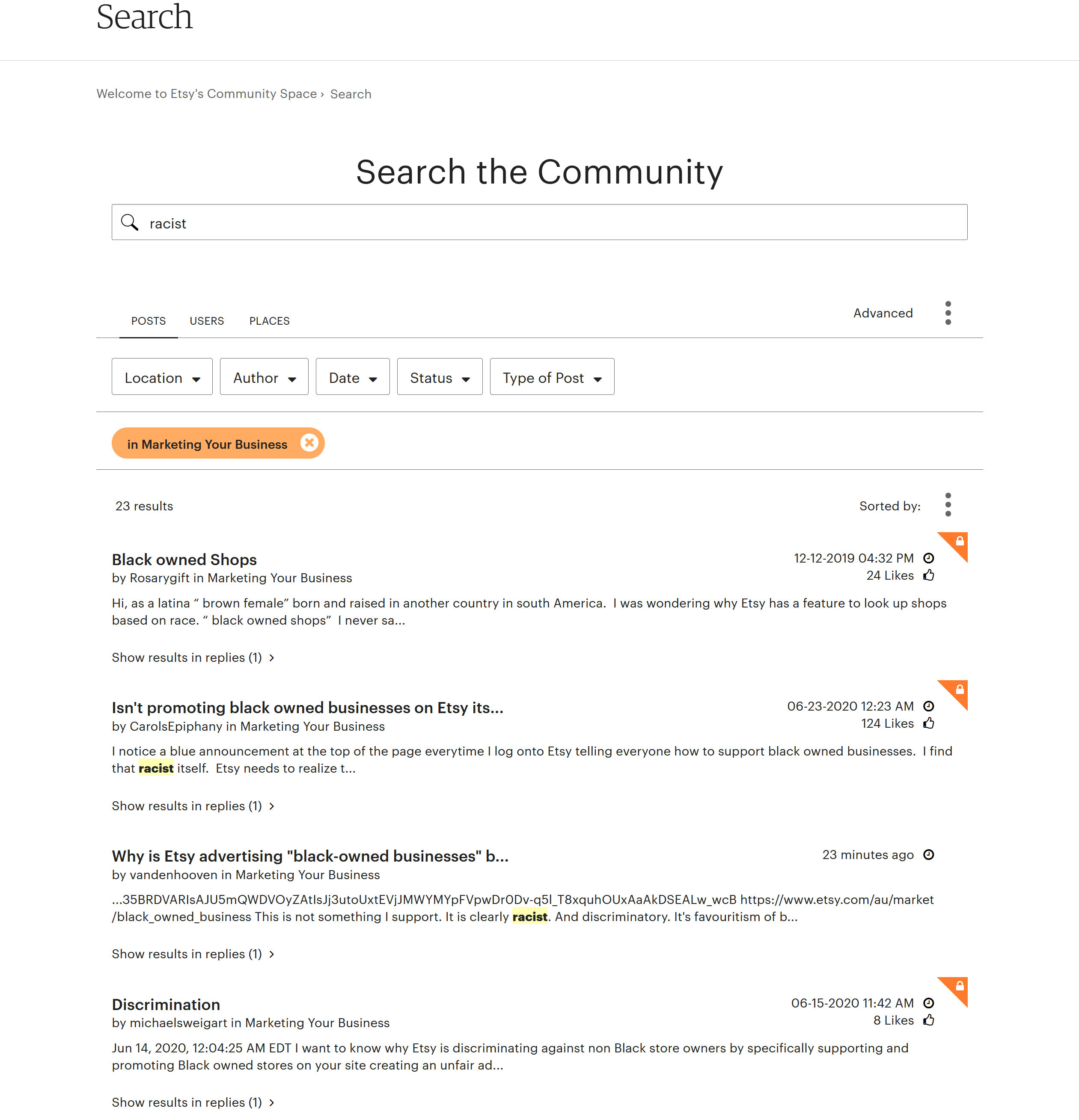This screenshot has height=1120, width=1079.
Task: Click clock icon next to 23 minutes ago
Action: click(x=929, y=855)
